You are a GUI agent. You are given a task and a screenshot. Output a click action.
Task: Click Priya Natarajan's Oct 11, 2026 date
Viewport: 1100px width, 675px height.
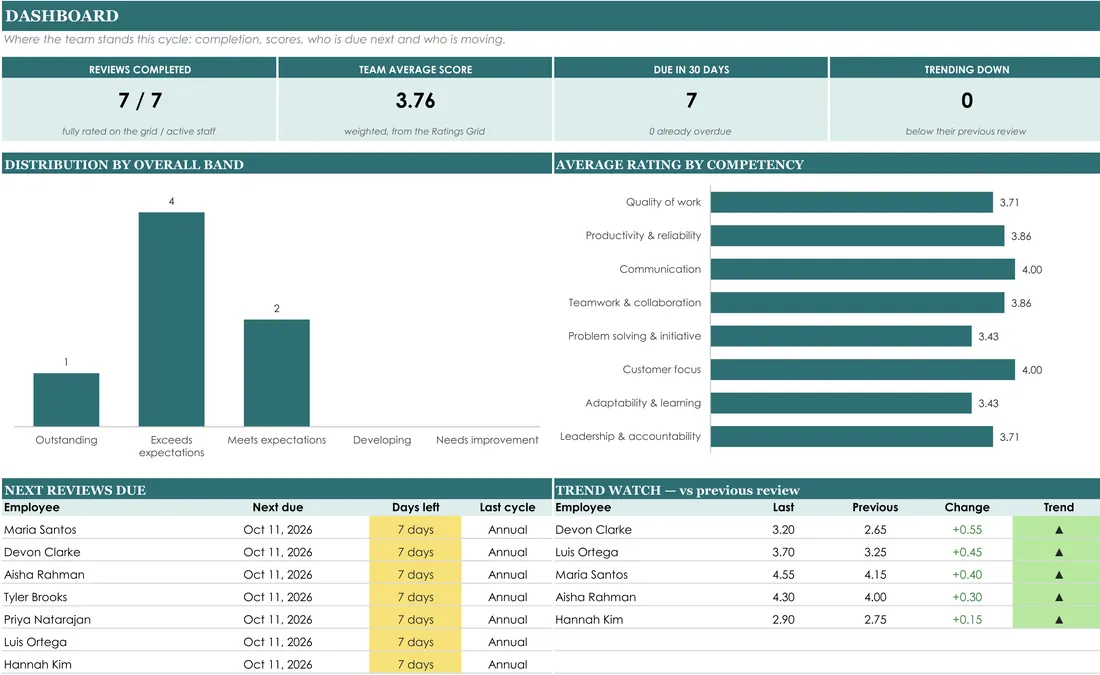click(278, 620)
